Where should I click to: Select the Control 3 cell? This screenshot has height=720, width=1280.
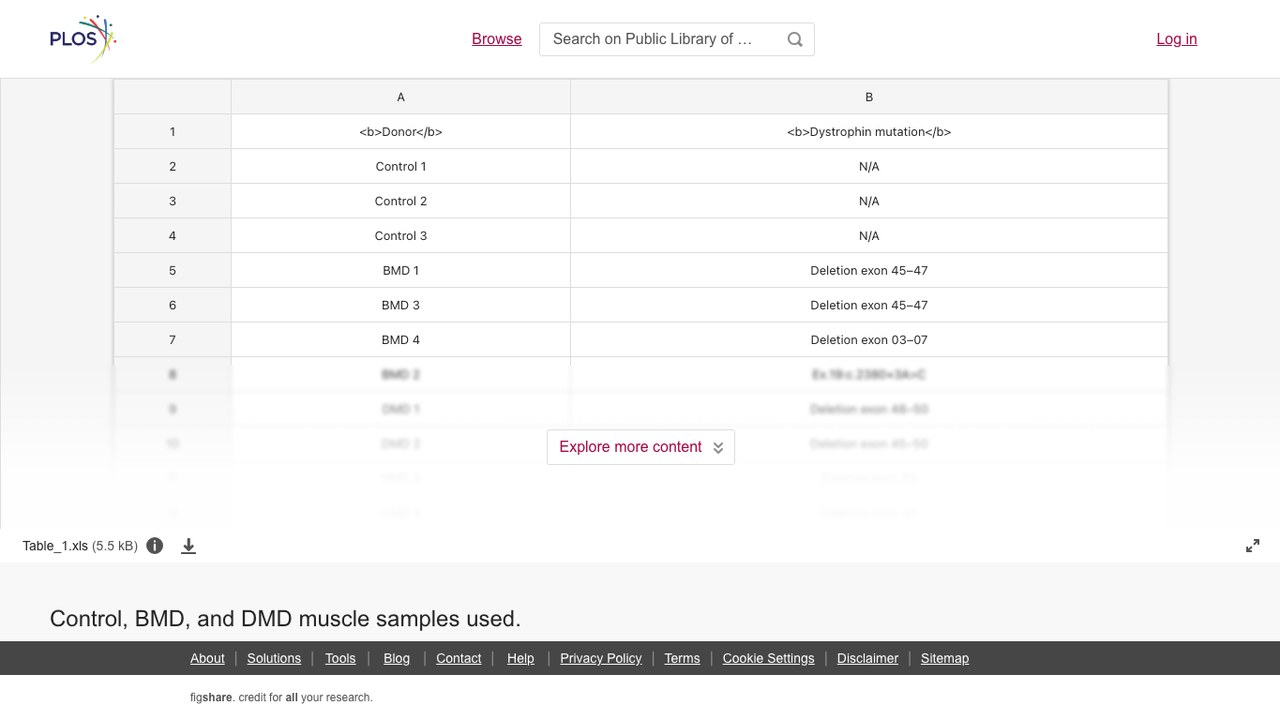[401, 236]
